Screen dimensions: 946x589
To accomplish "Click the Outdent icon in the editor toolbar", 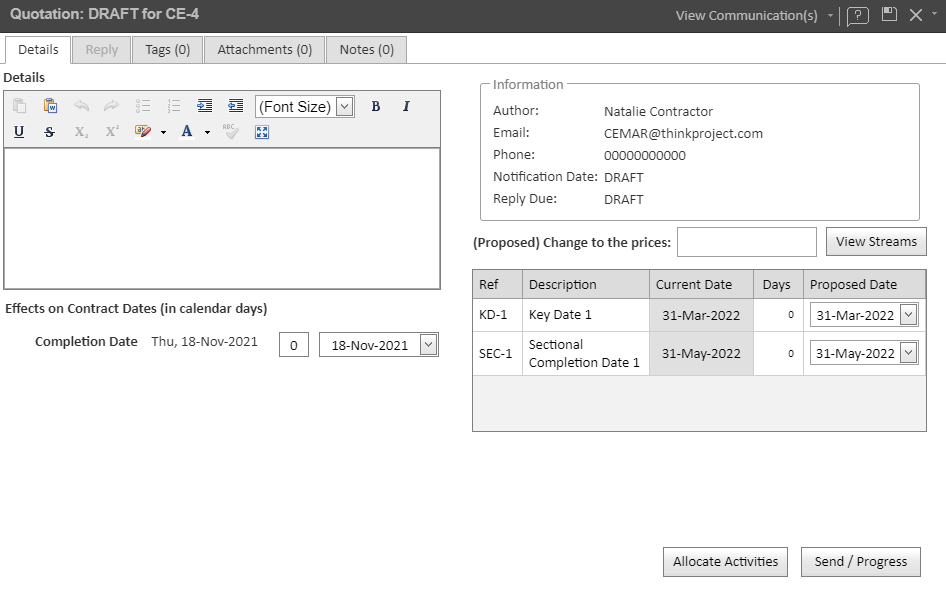I will (236, 106).
